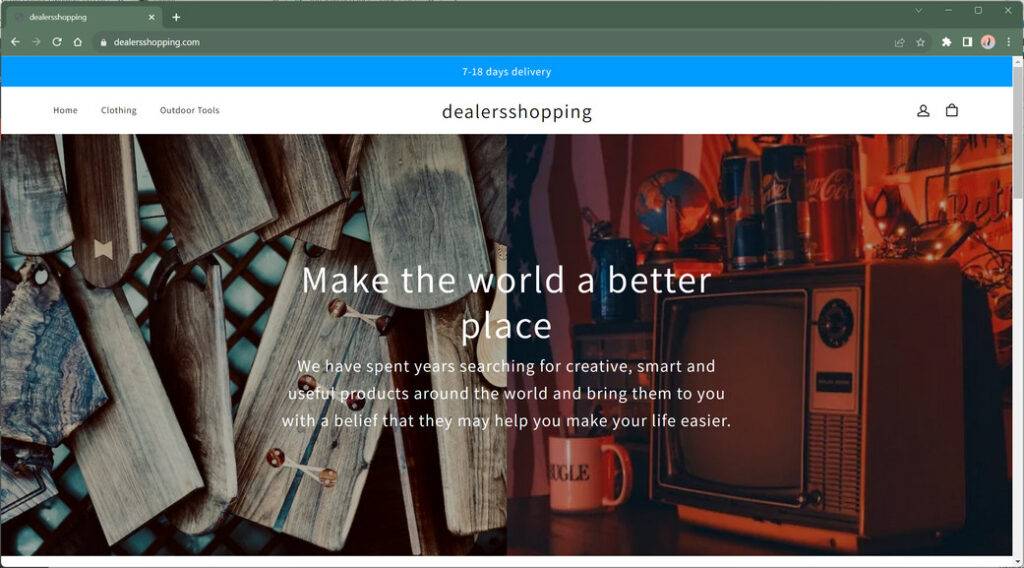Go to browser home page icon

(78, 42)
